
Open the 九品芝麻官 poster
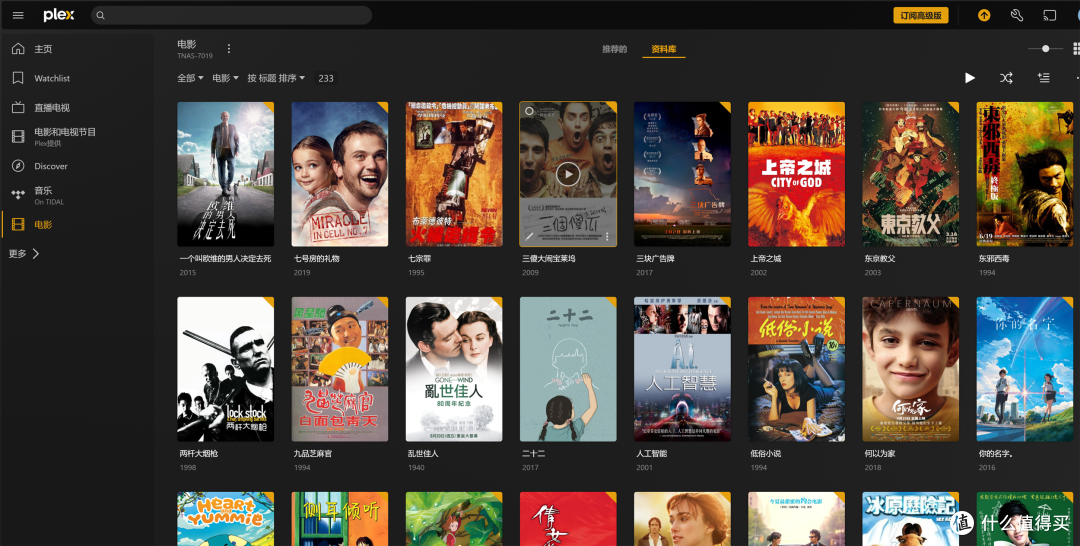(x=340, y=369)
